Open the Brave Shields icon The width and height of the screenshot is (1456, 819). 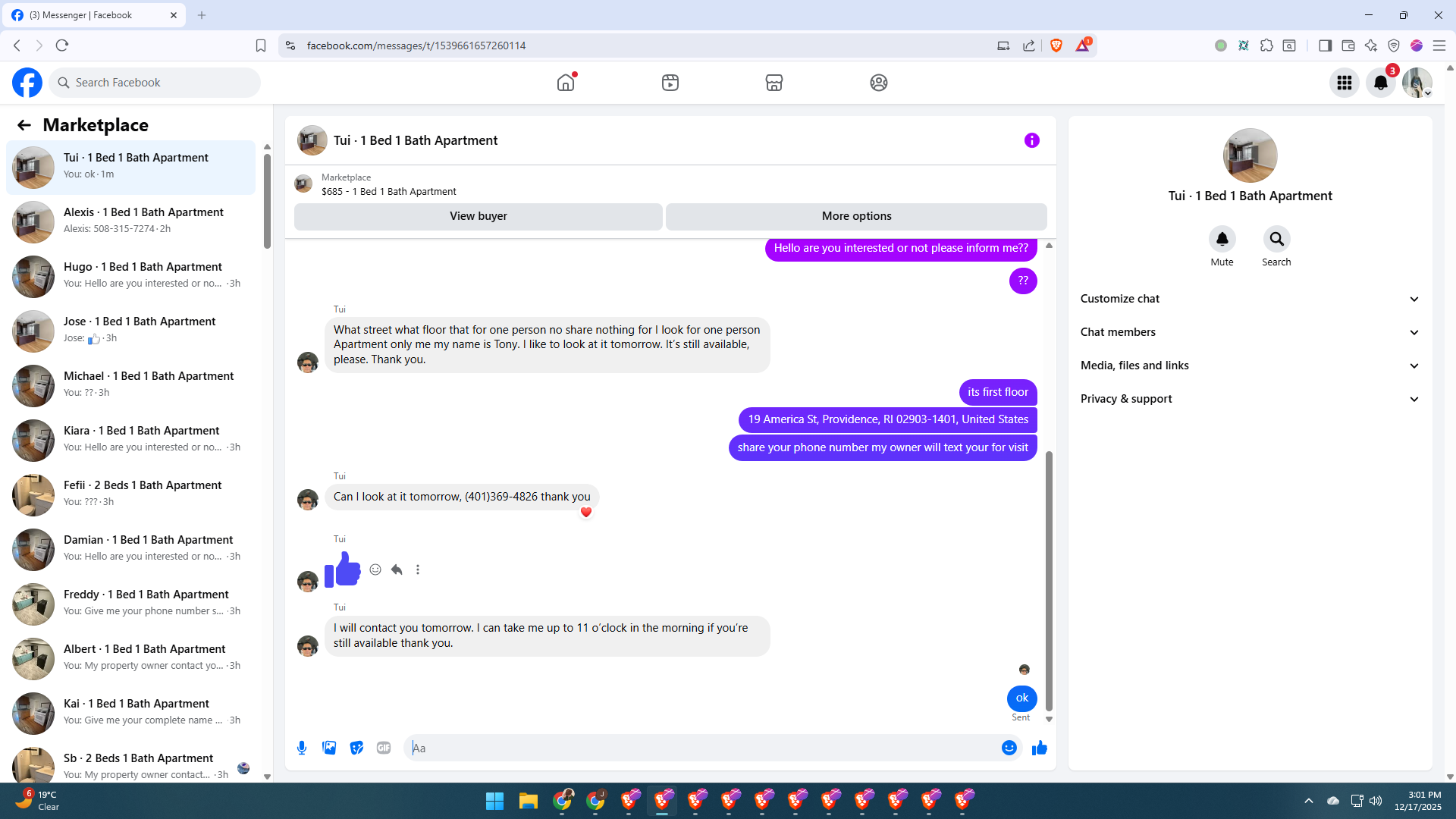(x=1056, y=45)
